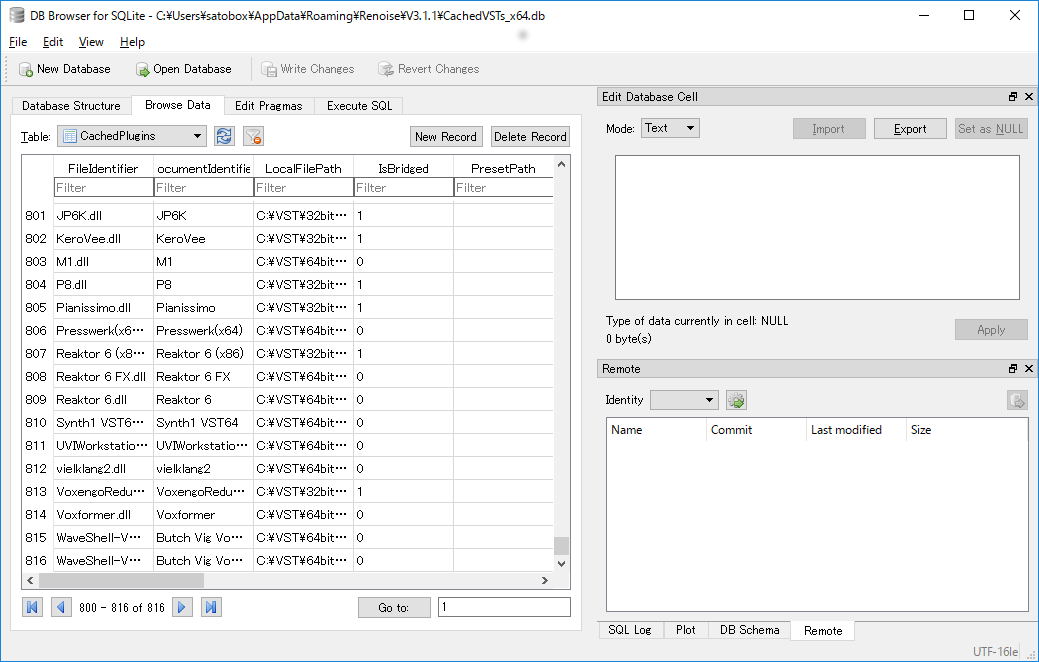Click the Import cell button
Screen dimensions: 1039x662
pyautogui.click(x=829, y=129)
